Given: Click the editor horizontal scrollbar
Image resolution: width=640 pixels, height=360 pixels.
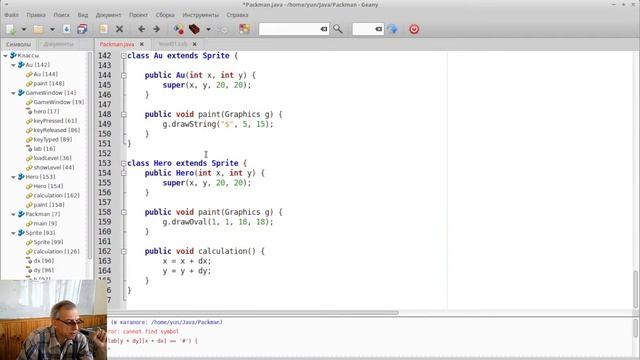Looking at the screenshot, I should [253, 313].
